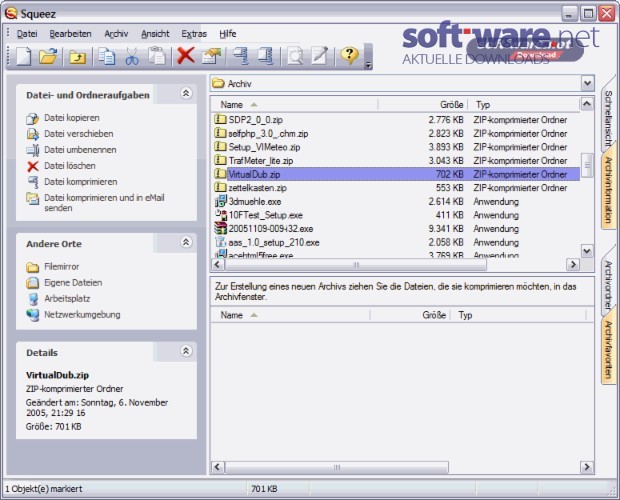Screen dimensions: 620x500
Task: Open Arbeitsplatz location
Action: (67, 299)
